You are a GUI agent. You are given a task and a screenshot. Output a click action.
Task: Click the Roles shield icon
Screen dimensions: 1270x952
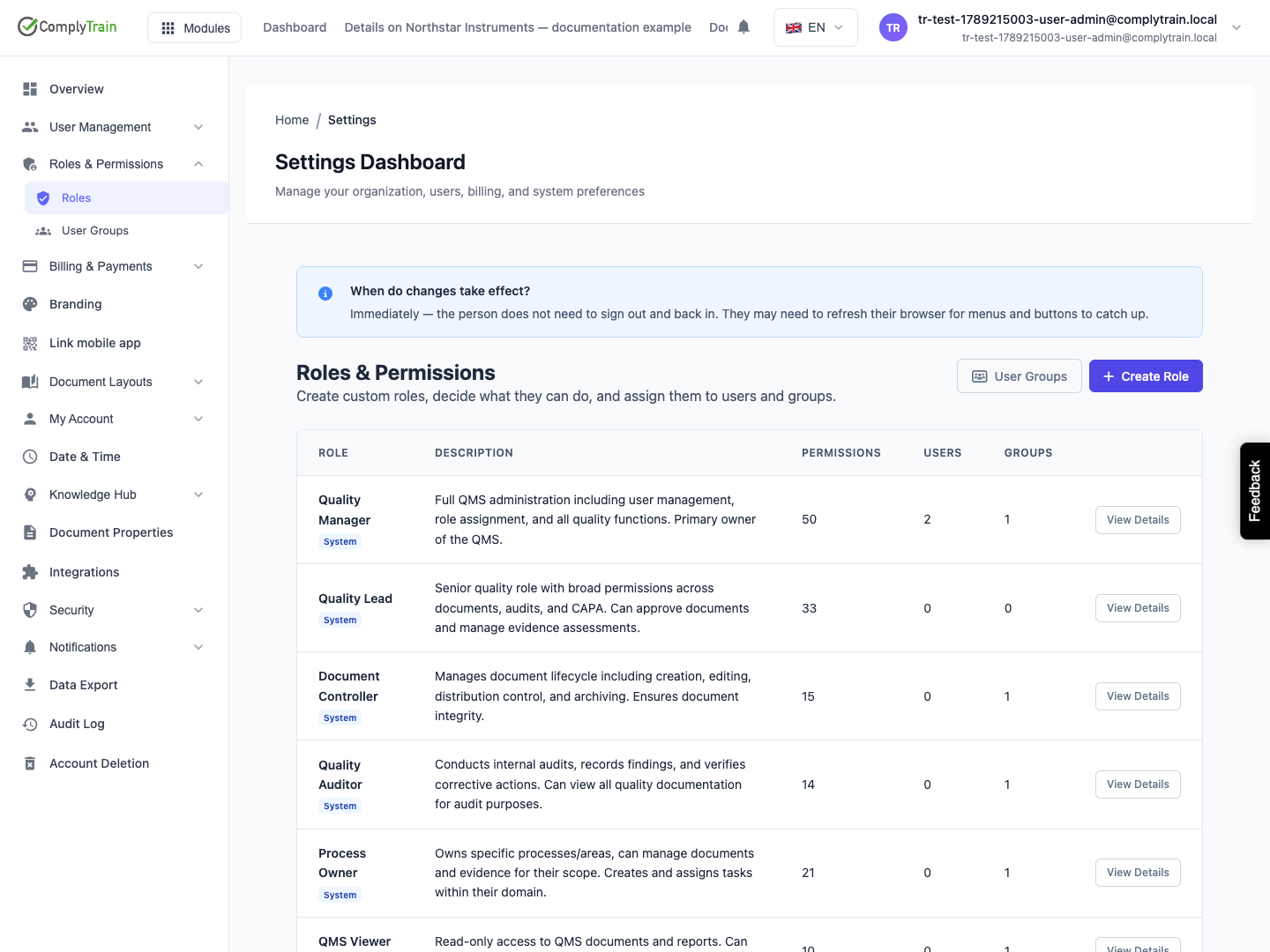42,198
